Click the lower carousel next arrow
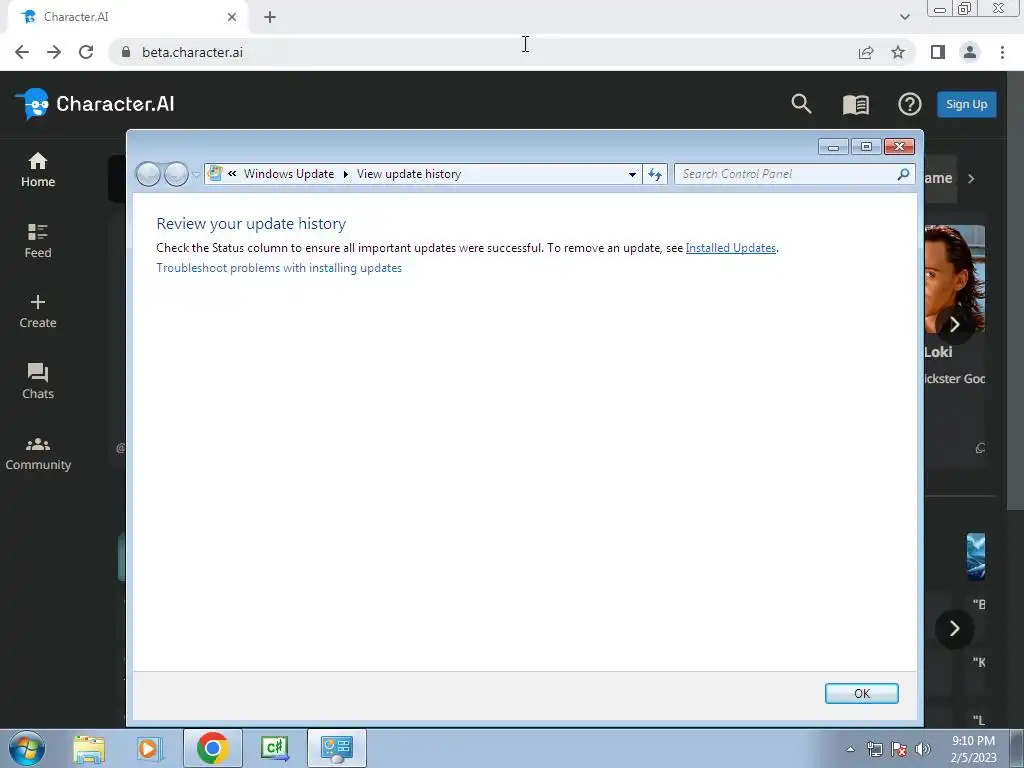 pyautogui.click(x=955, y=628)
